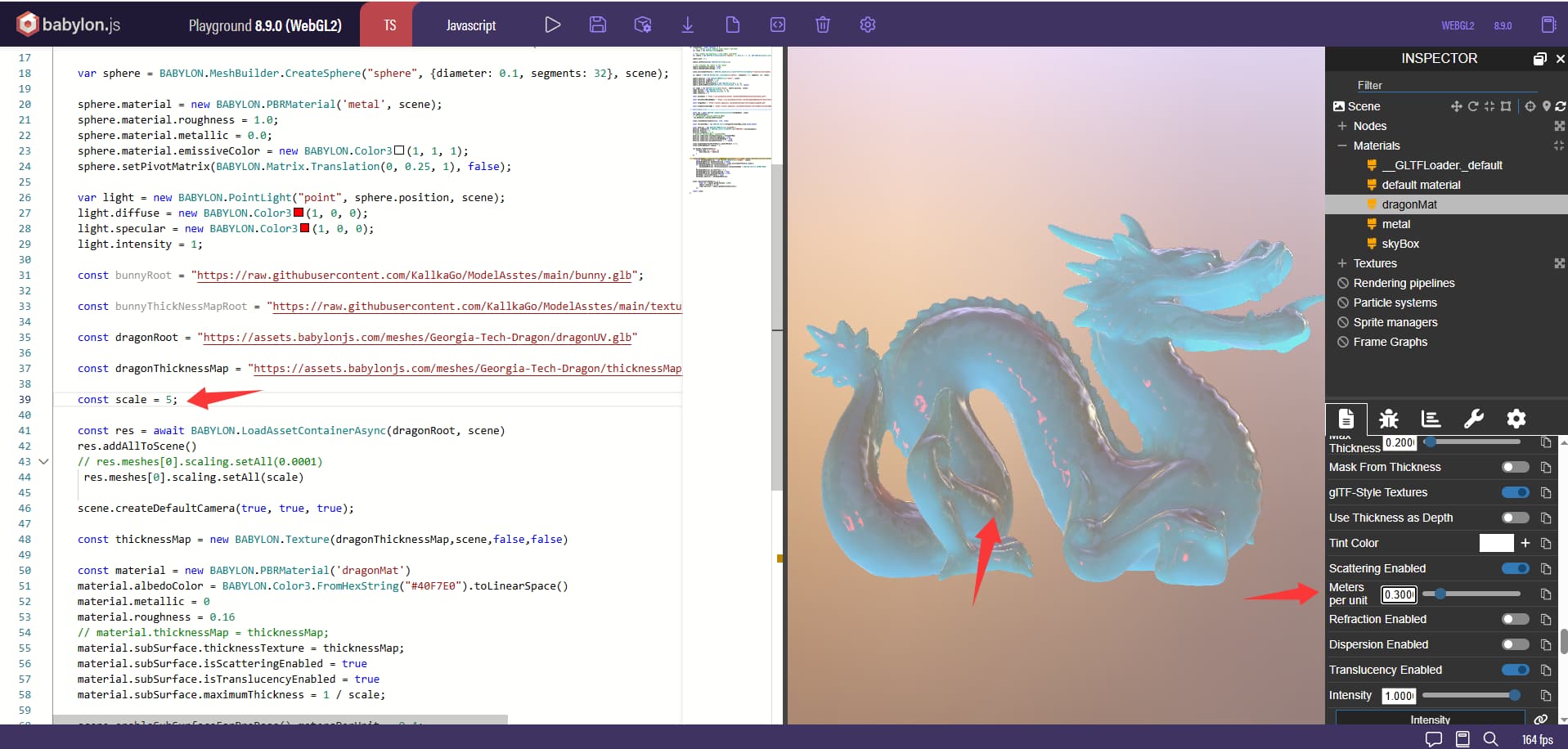Enable the translate gizmo in Scene row
The height and width of the screenshot is (749, 1568).
point(1456,106)
